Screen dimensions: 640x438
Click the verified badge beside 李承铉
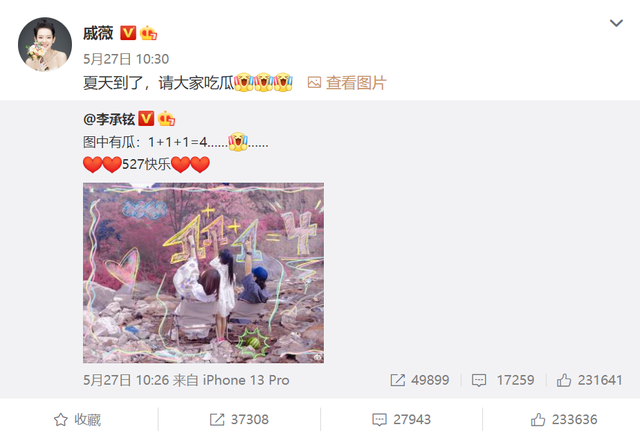click(x=146, y=119)
